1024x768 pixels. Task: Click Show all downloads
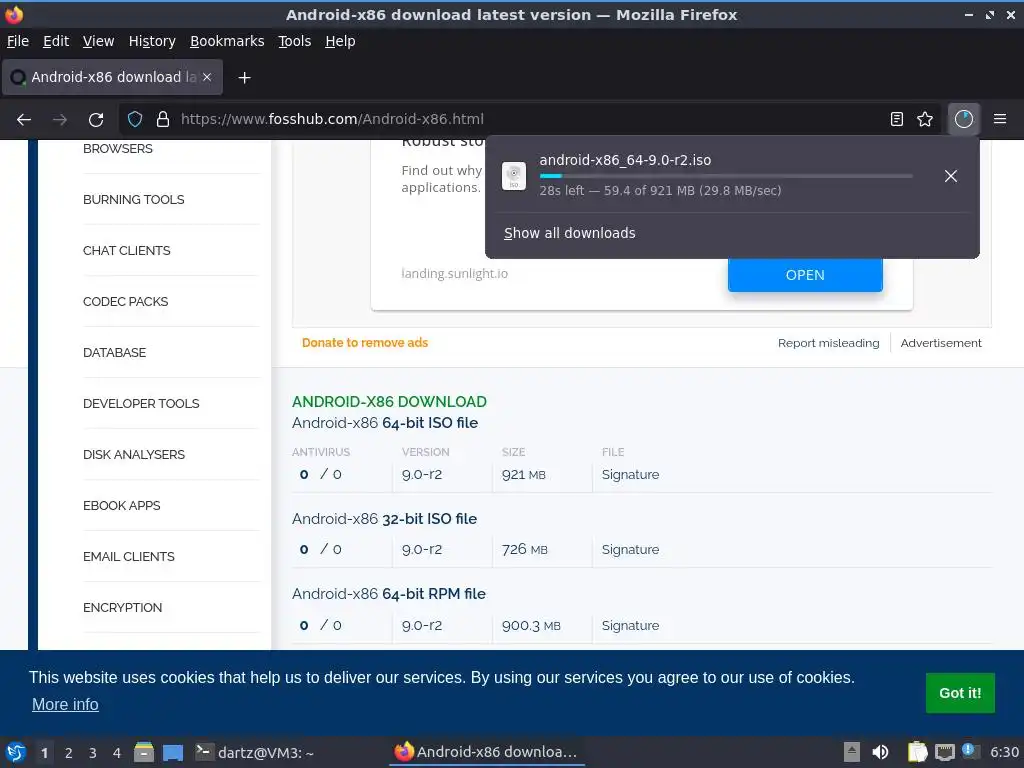tap(569, 233)
